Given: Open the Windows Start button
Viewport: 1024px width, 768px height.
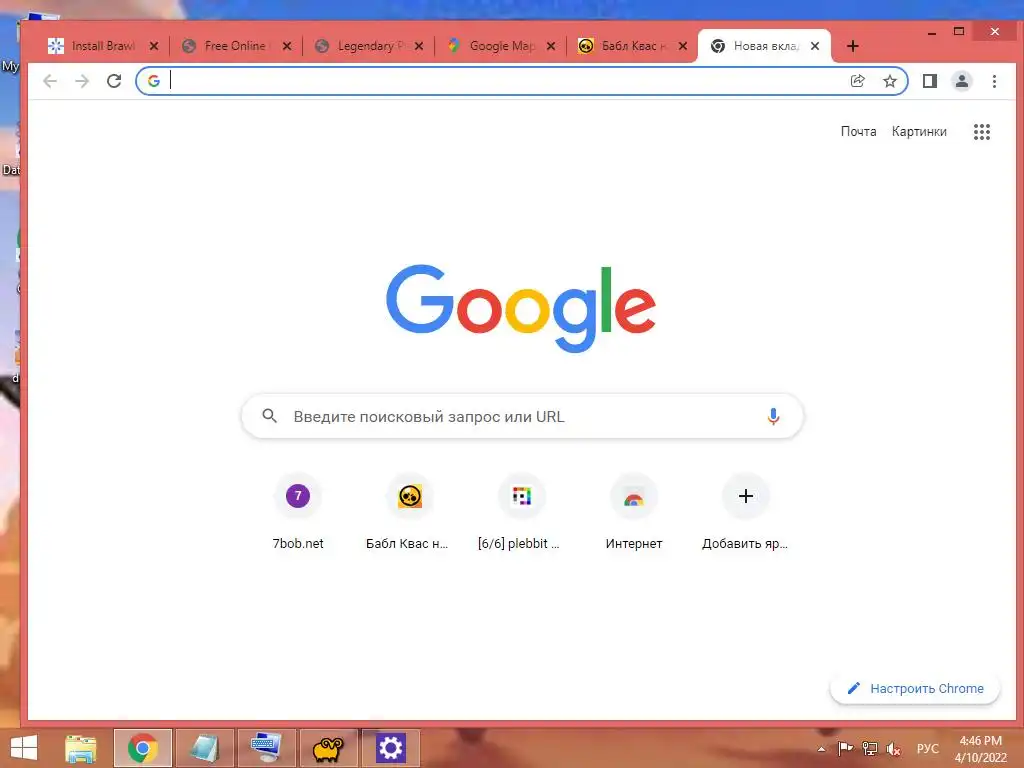Looking at the screenshot, I should pos(24,748).
